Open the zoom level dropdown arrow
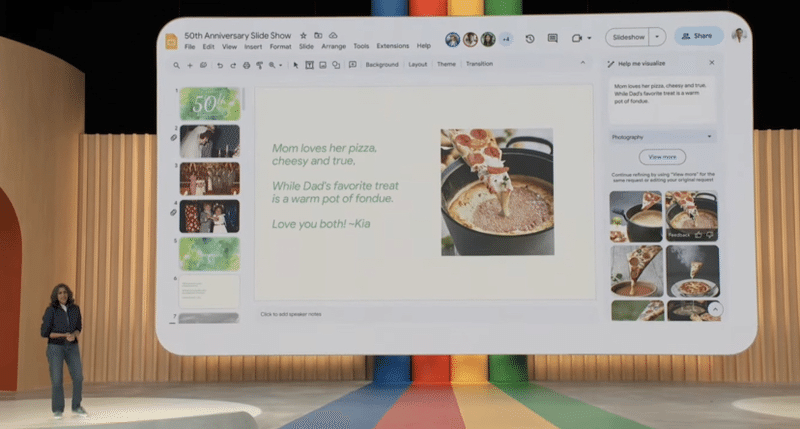The height and width of the screenshot is (429, 800). tap(281, 65)
